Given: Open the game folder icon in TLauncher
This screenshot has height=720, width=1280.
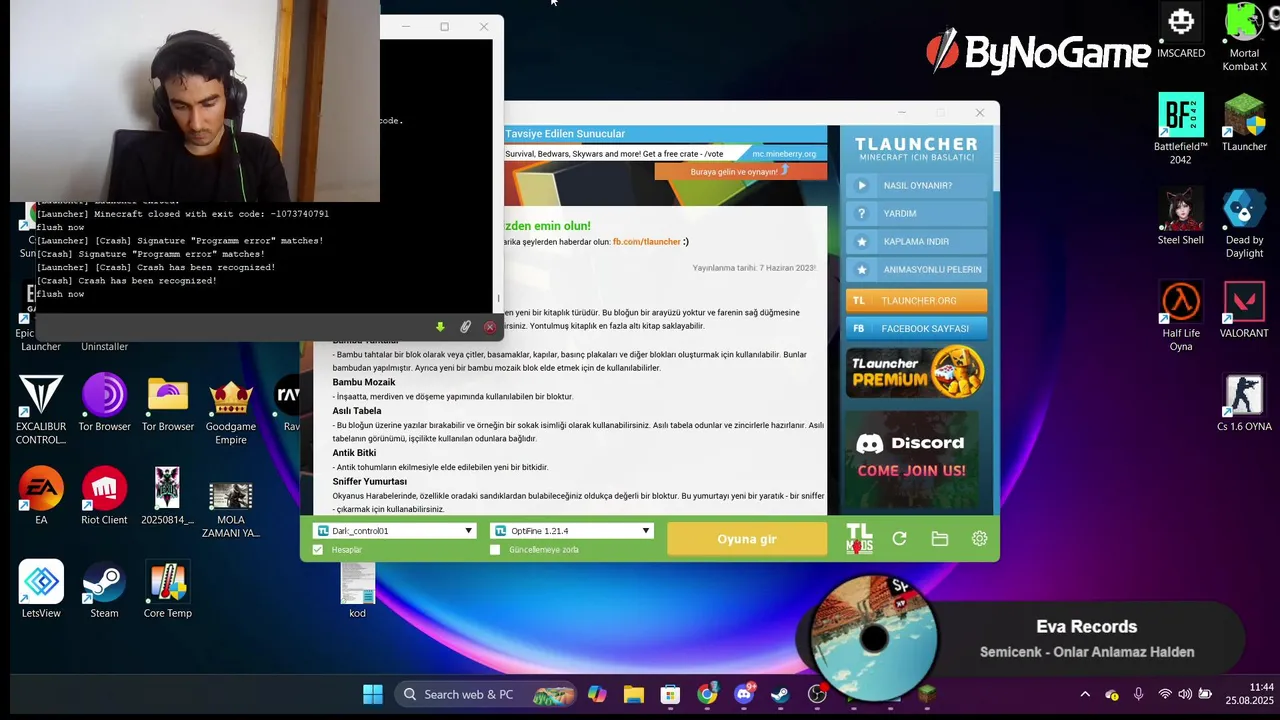Looking at the screenshot, I should [x=939, y=539].
